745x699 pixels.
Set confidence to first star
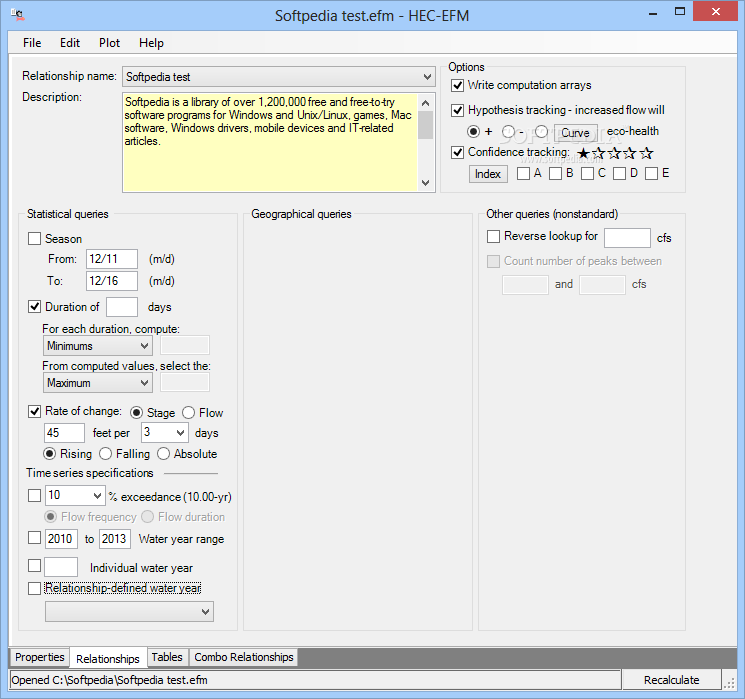pos(583,153)
